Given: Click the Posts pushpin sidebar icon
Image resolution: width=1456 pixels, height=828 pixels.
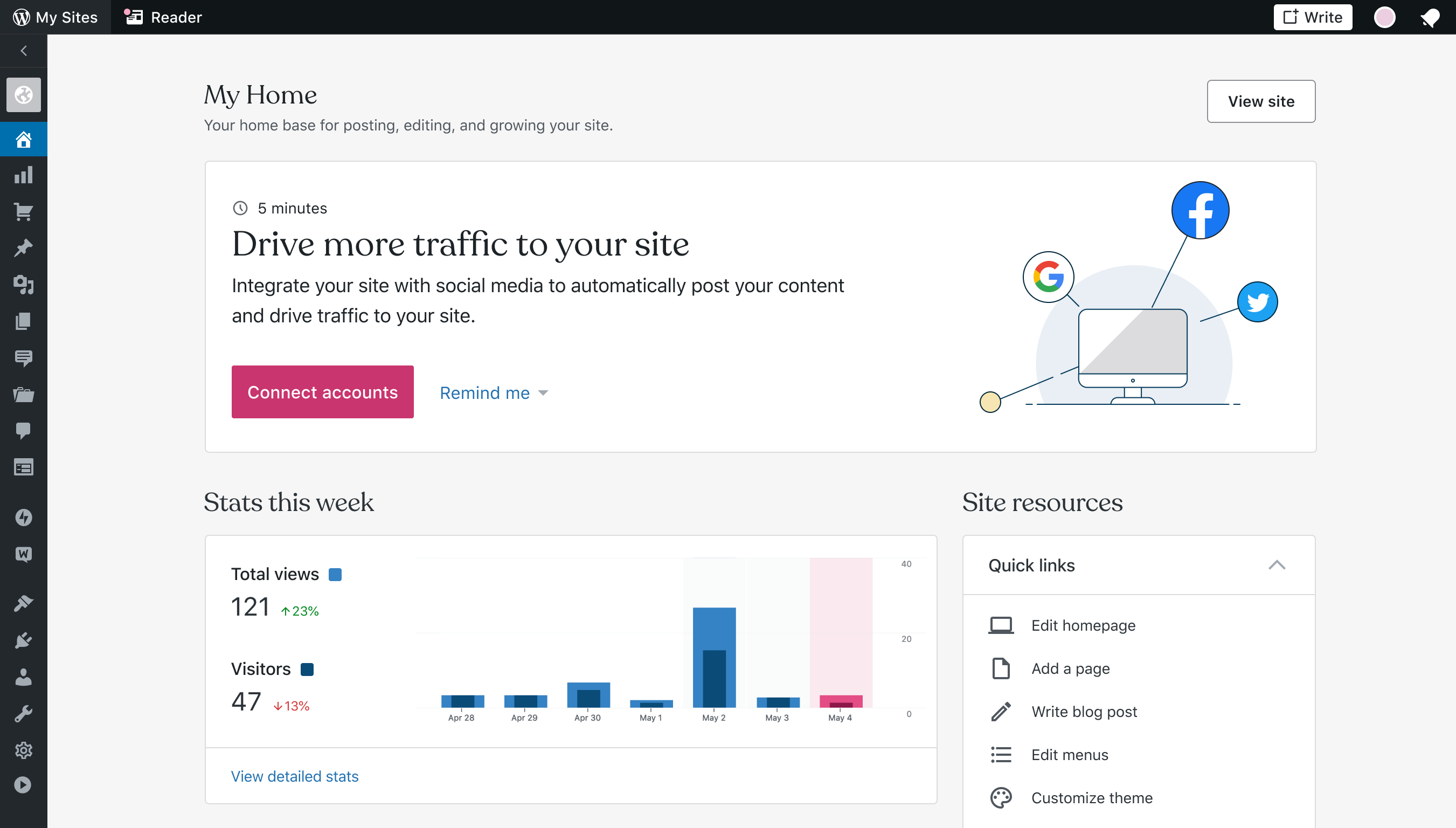Looking at the screenshot, I should [x=23, y=248].
